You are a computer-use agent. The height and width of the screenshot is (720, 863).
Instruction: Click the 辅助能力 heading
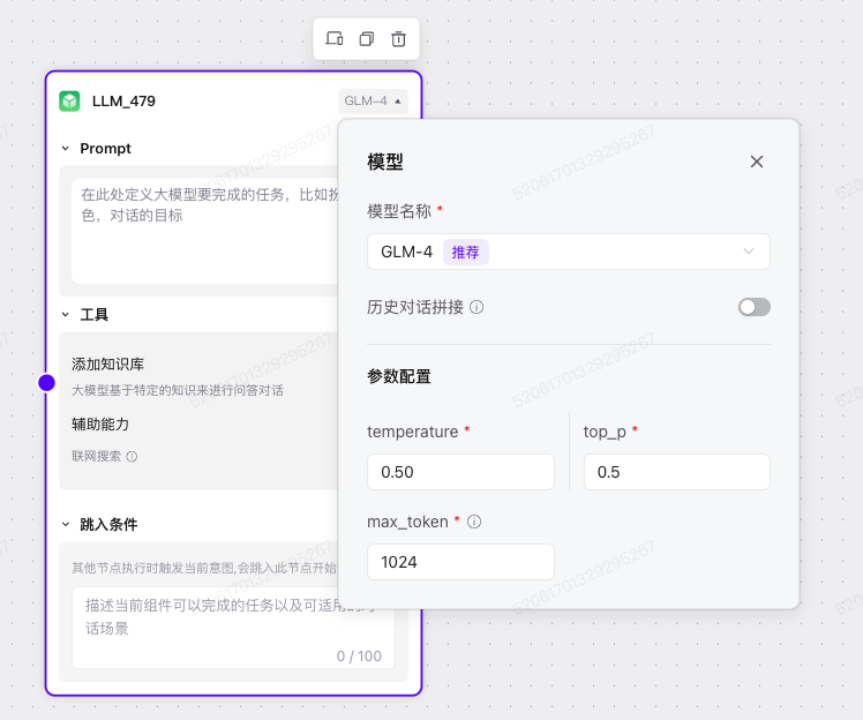(x=100, y=424)
